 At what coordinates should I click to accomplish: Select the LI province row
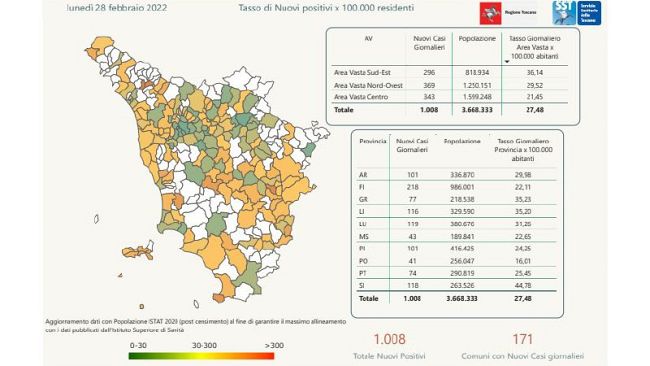point(456,212)
